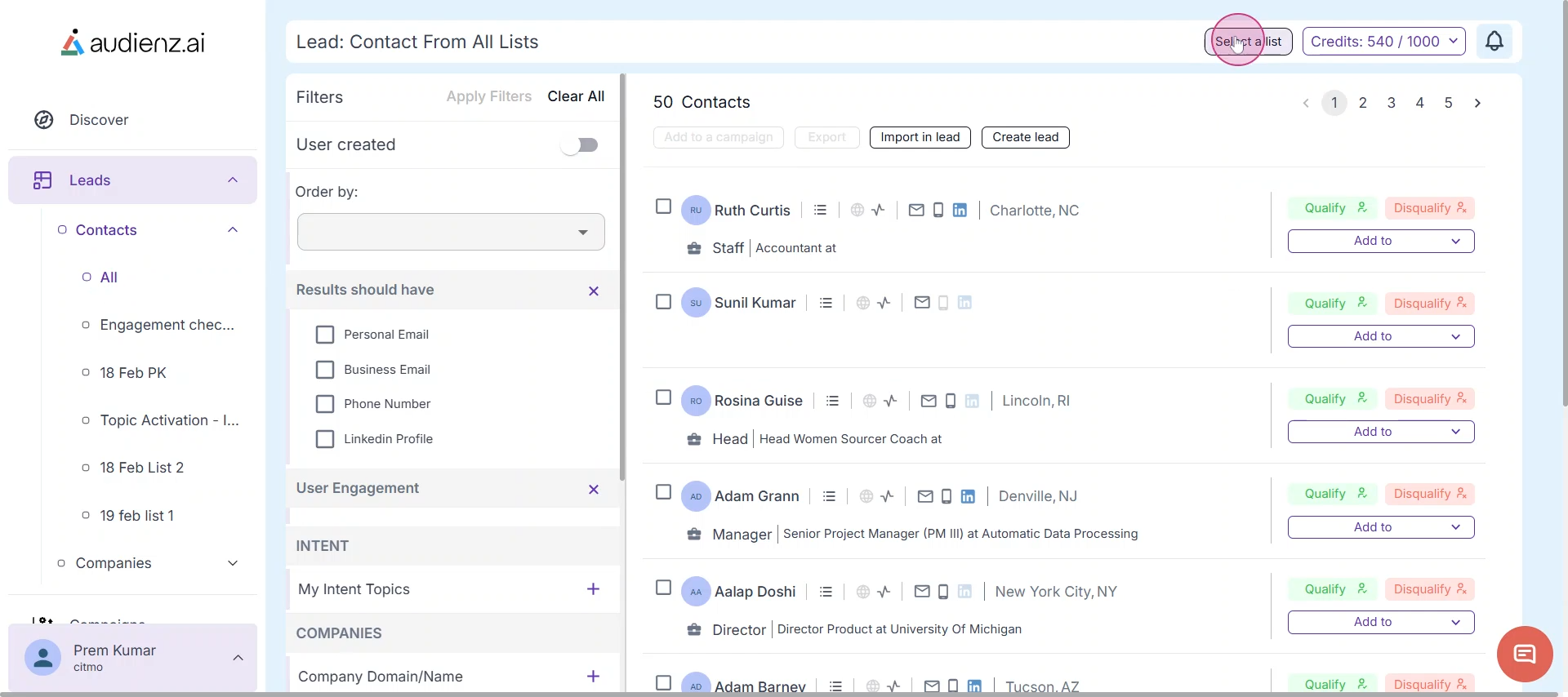Open the chat support bubble

(1524, 654)
